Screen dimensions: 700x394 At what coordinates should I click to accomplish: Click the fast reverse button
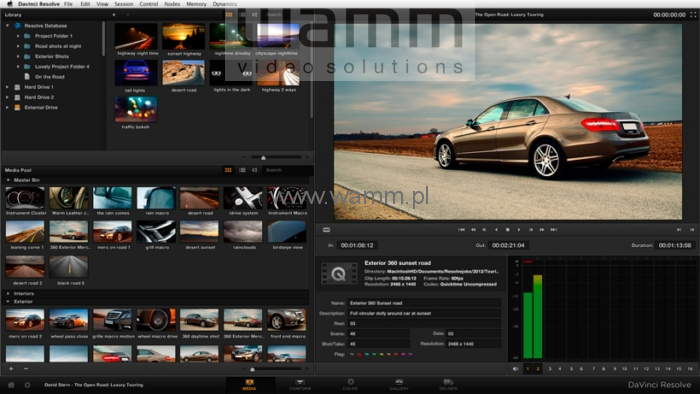click(473, 230)
